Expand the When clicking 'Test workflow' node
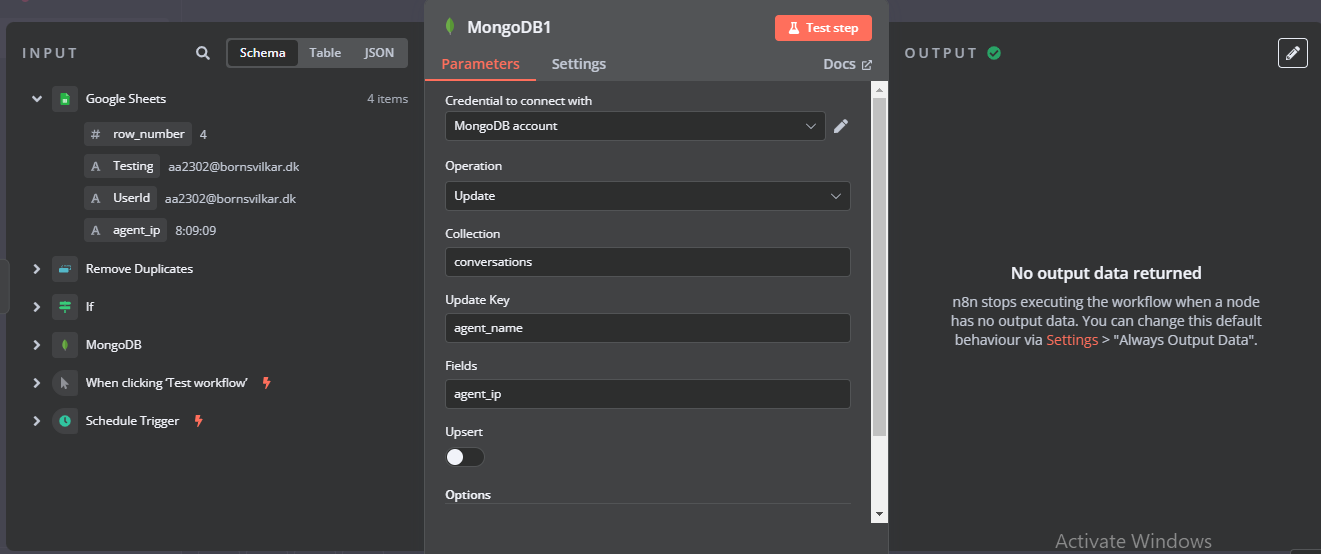 tap(36, 383)
